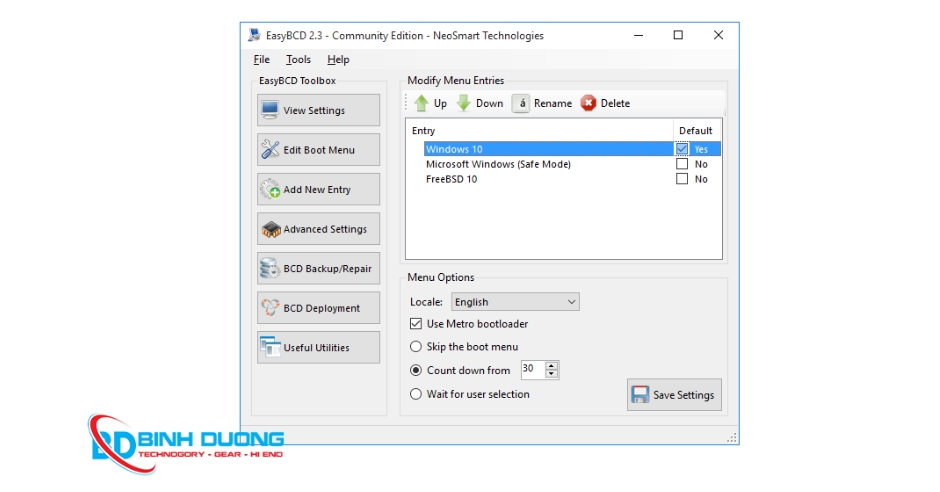Click the Add New Entry gear icon
The image size is (940, 492).
click(270, 189)
